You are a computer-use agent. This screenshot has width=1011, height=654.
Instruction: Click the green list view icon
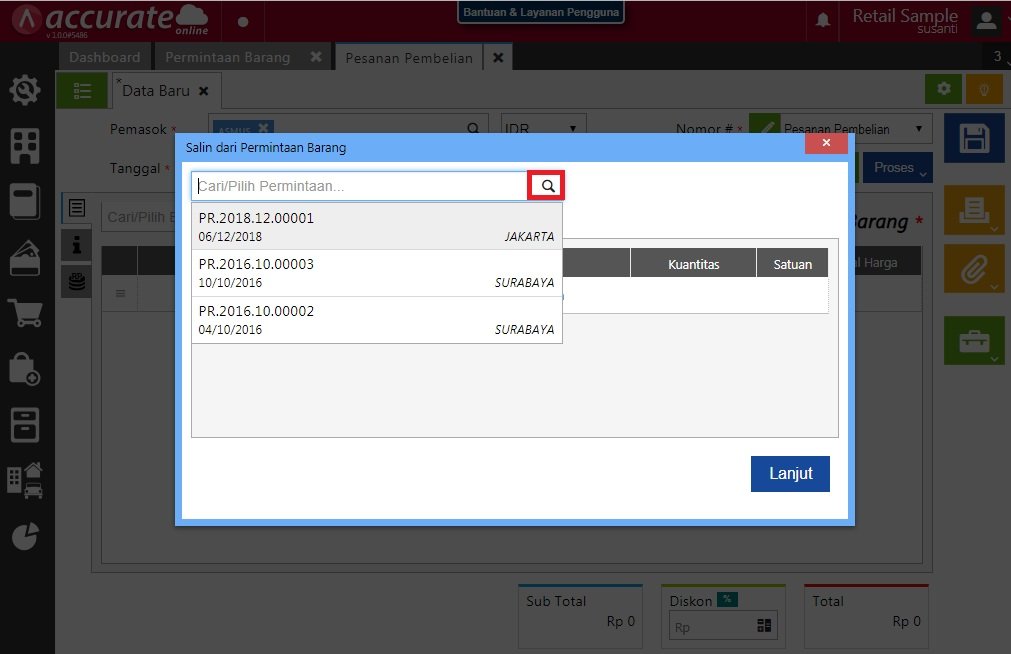[x=82, y=91]
